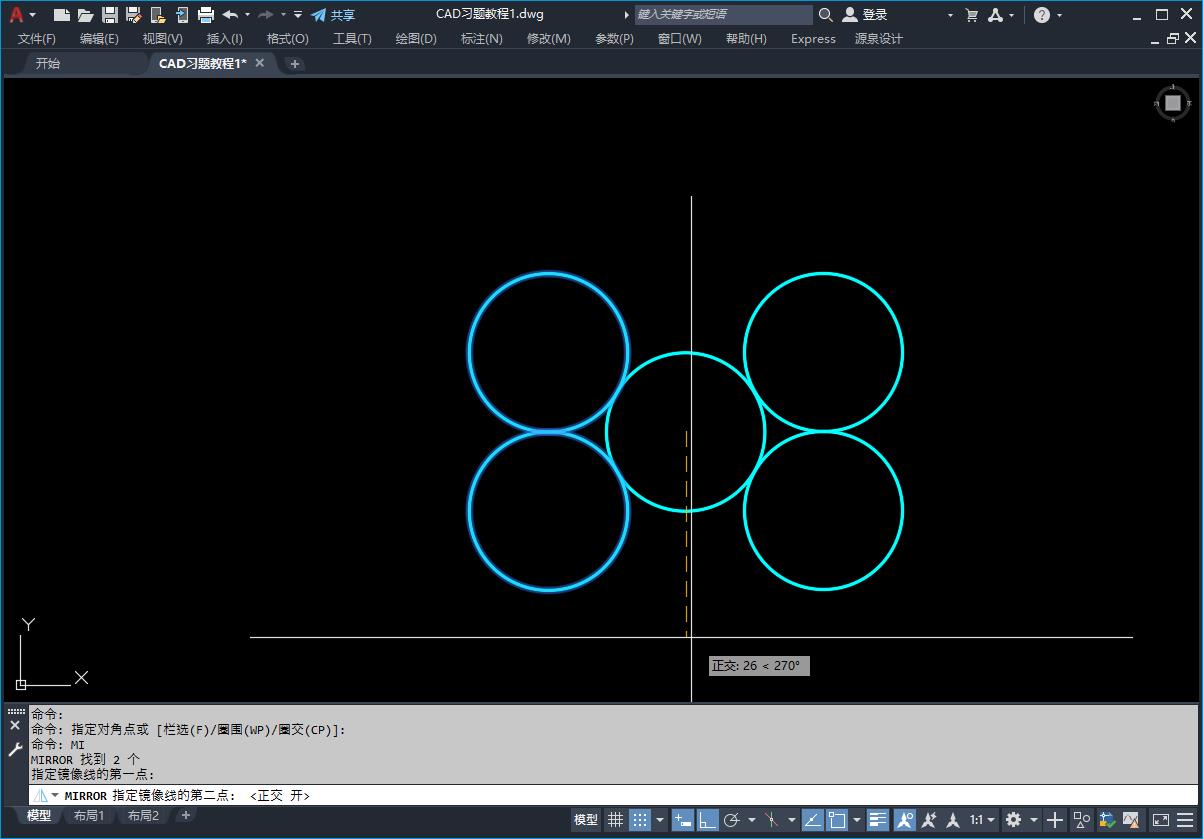The image size is (1203, 839).
Task: Plot the drawing using printer icon
Action: (206, 15)
